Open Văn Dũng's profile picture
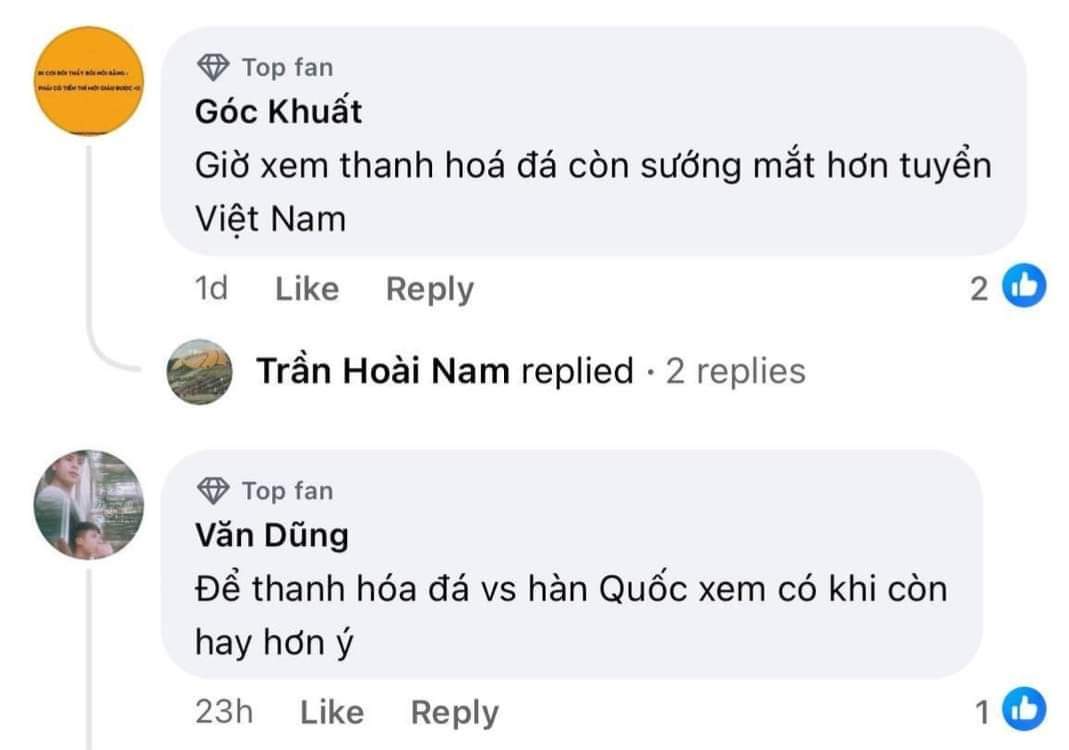 pyautogui.click(x=90, y=504)
